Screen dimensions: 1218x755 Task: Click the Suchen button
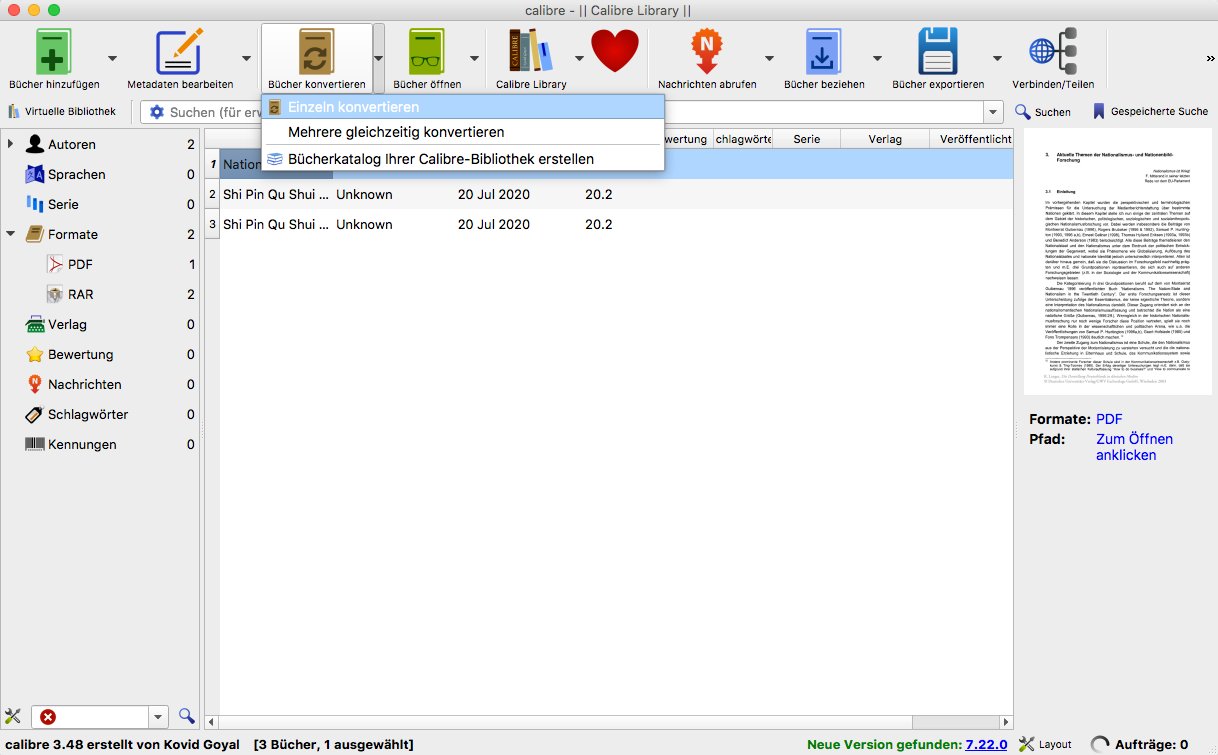point(1043,112)
